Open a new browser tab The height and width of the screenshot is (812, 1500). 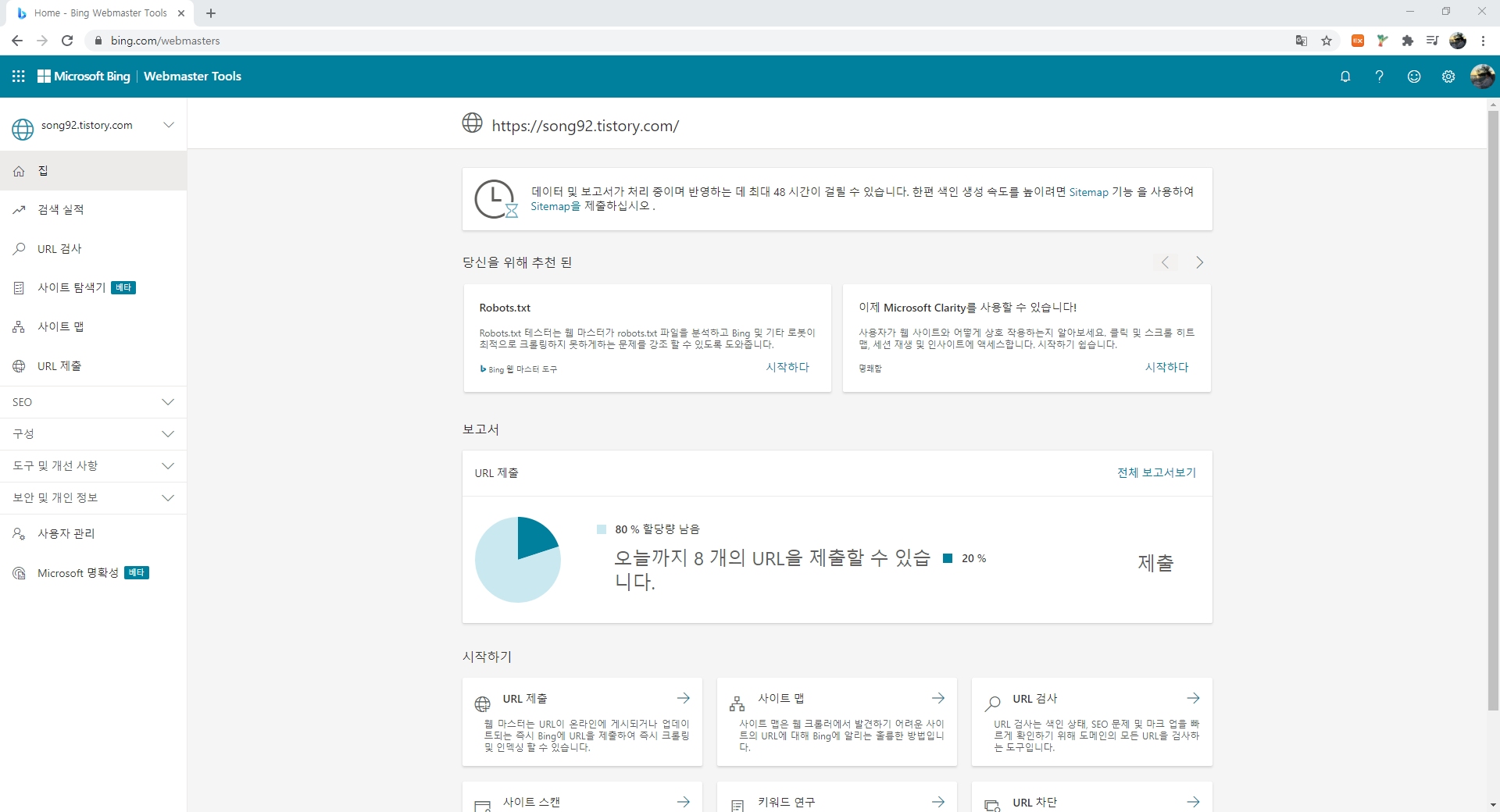pos(211,13)
